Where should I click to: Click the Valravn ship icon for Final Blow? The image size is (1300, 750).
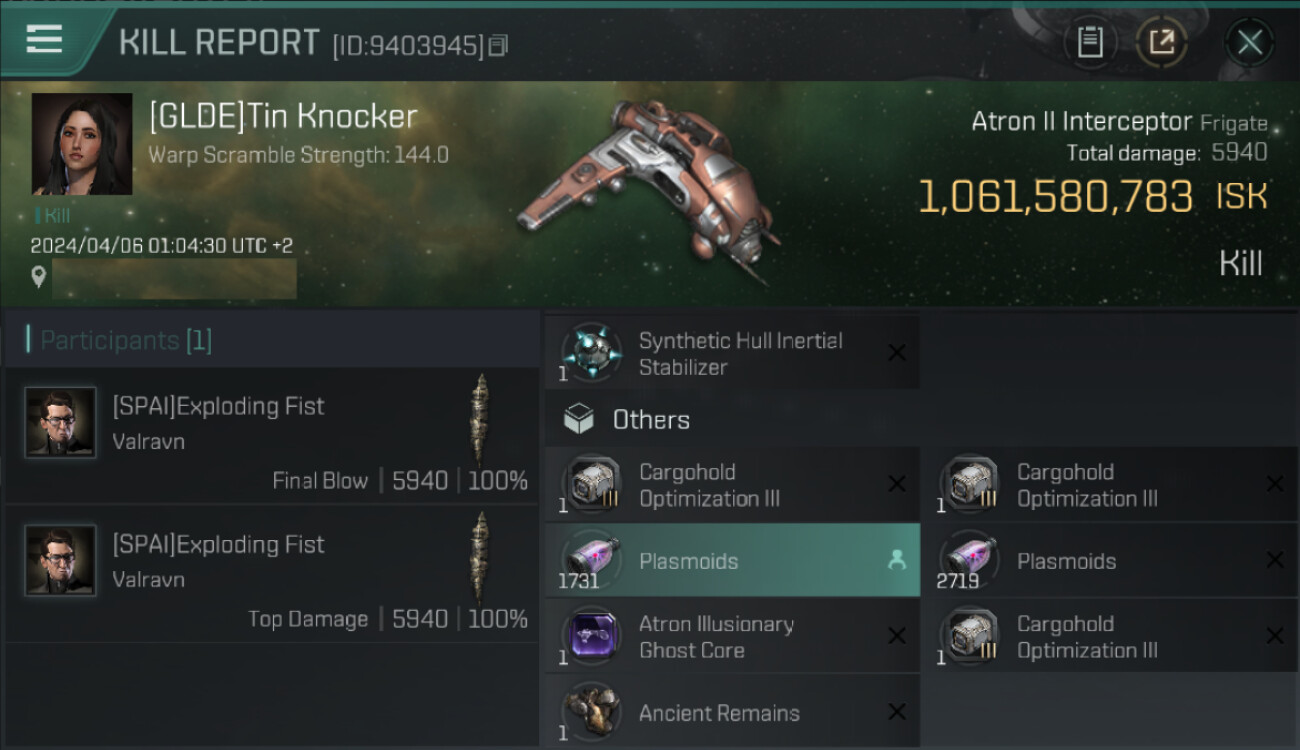click(x=481, y=420)
